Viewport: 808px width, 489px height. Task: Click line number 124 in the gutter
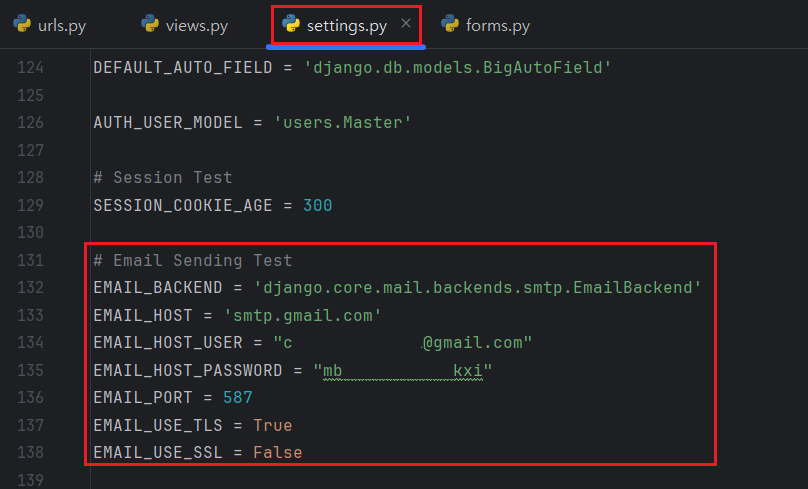pyautogui.click(x=31, y=68)
